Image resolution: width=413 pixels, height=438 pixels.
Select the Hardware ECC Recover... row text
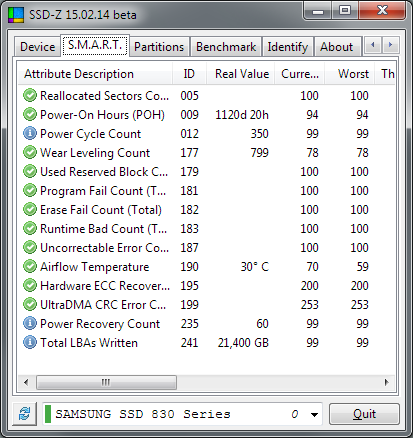105,286
